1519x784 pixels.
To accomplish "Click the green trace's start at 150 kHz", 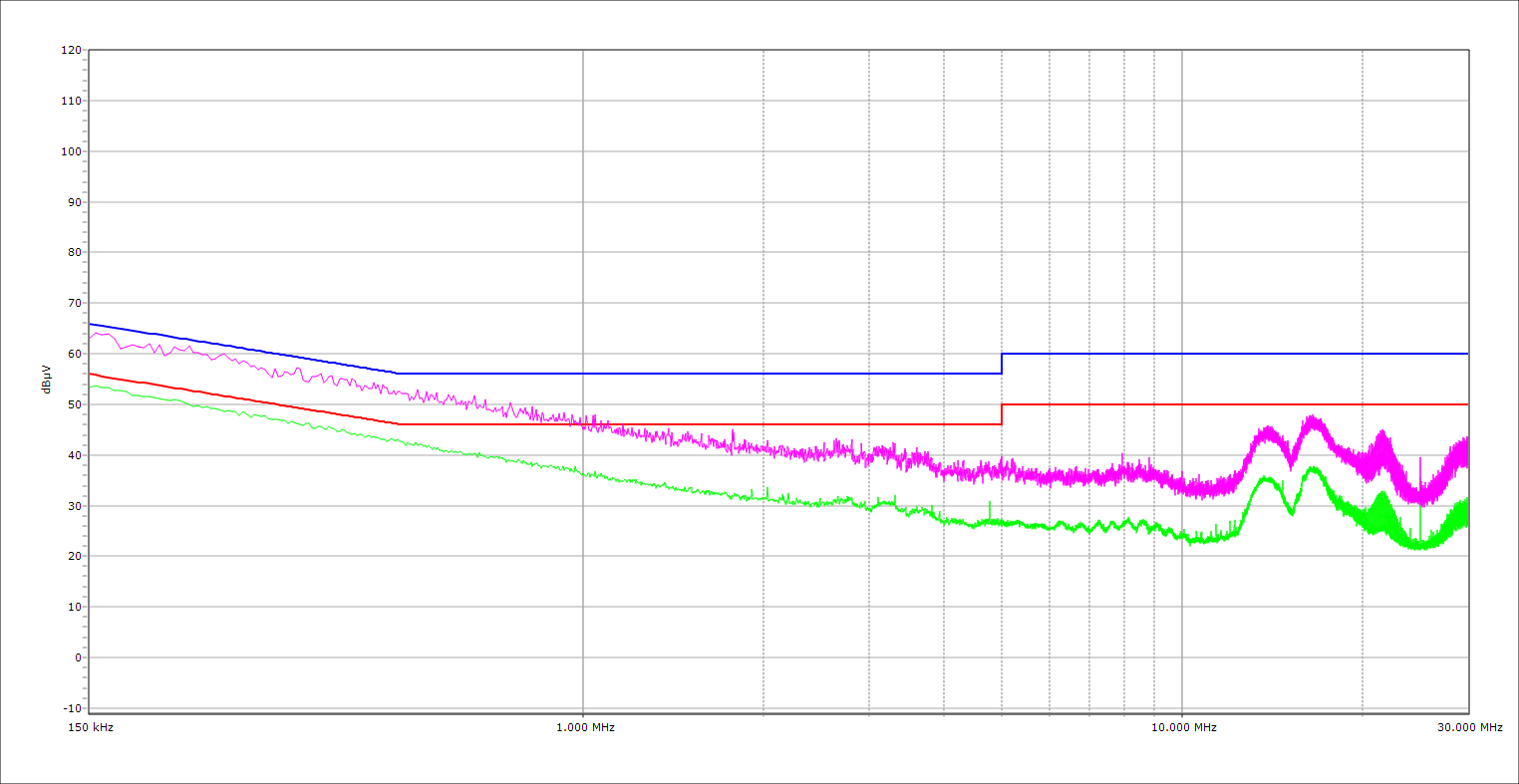I will 91,387.
